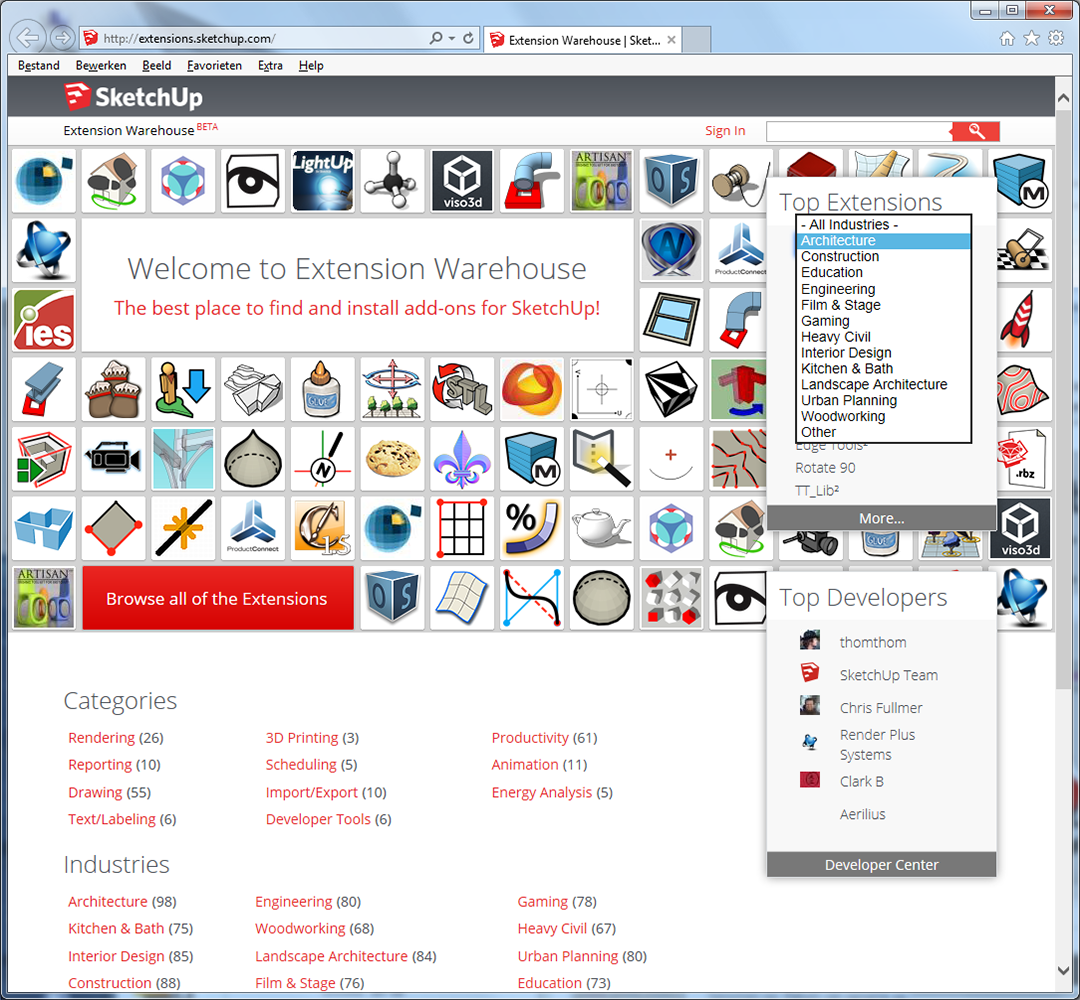The width and height of the screenshot is (1080, 1000).
Task: Open the cookie extension tile
Action: 392,459
